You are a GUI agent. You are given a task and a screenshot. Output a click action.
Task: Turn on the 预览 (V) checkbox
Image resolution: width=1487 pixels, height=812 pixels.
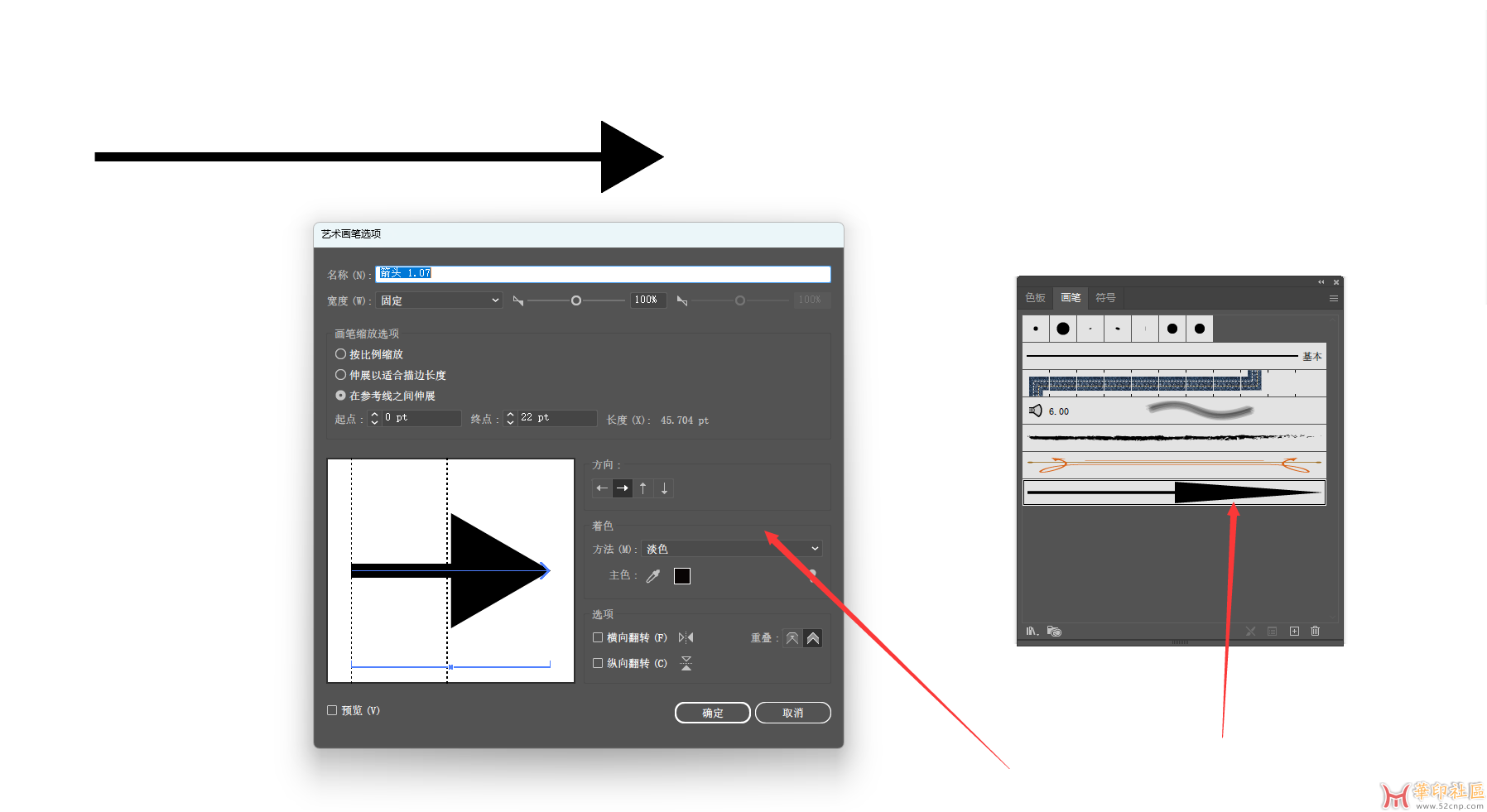coord(332,710)
